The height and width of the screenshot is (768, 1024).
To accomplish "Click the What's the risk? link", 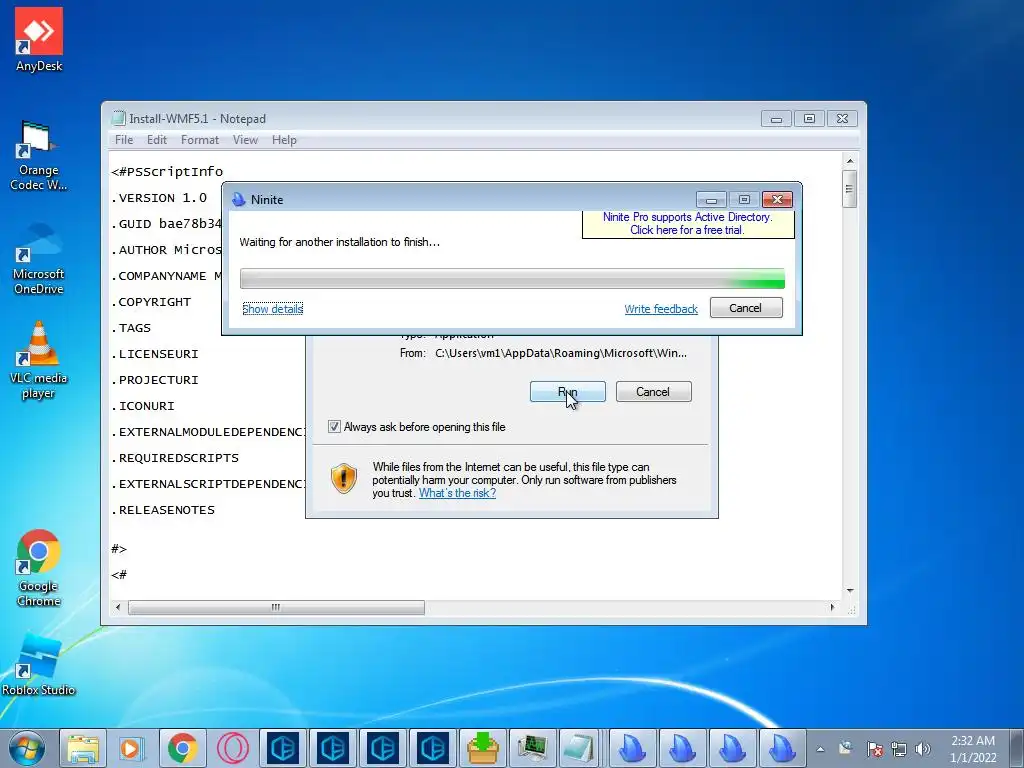I will coord(457,493).
